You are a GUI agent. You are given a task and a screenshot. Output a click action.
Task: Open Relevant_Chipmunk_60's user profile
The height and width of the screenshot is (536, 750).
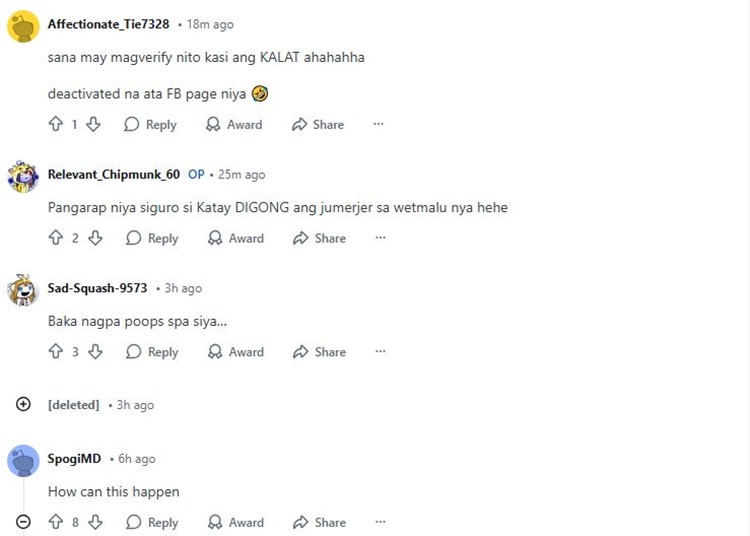pos(114,175)
